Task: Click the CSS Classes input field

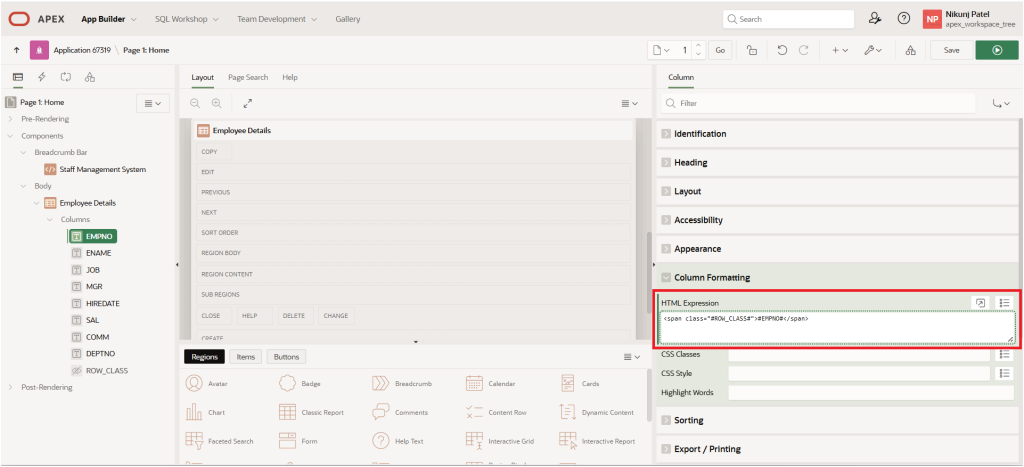Action: pyautogui.click(x=858, y=354)
